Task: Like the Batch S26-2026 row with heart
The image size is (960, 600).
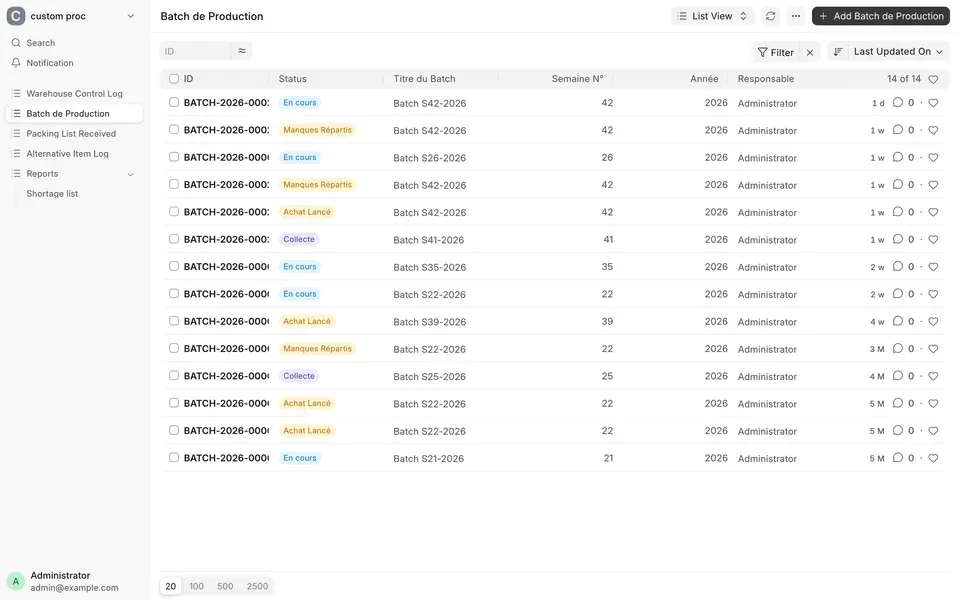Action: point(933,157)
